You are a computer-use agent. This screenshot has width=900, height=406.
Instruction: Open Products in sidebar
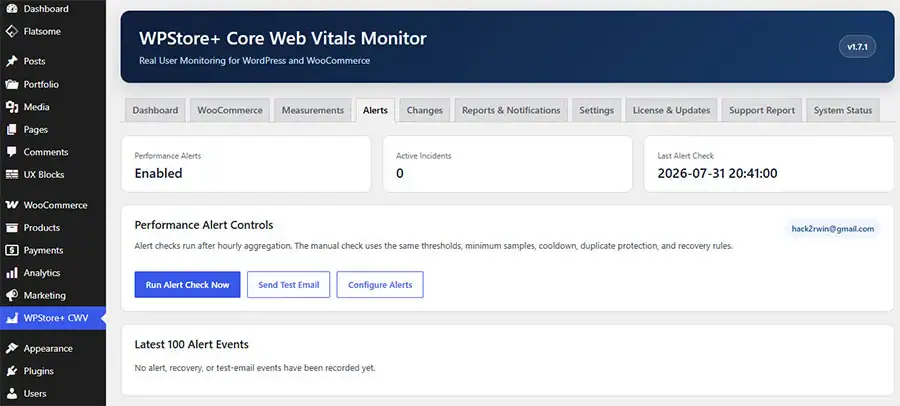click(x=53, y=227)
